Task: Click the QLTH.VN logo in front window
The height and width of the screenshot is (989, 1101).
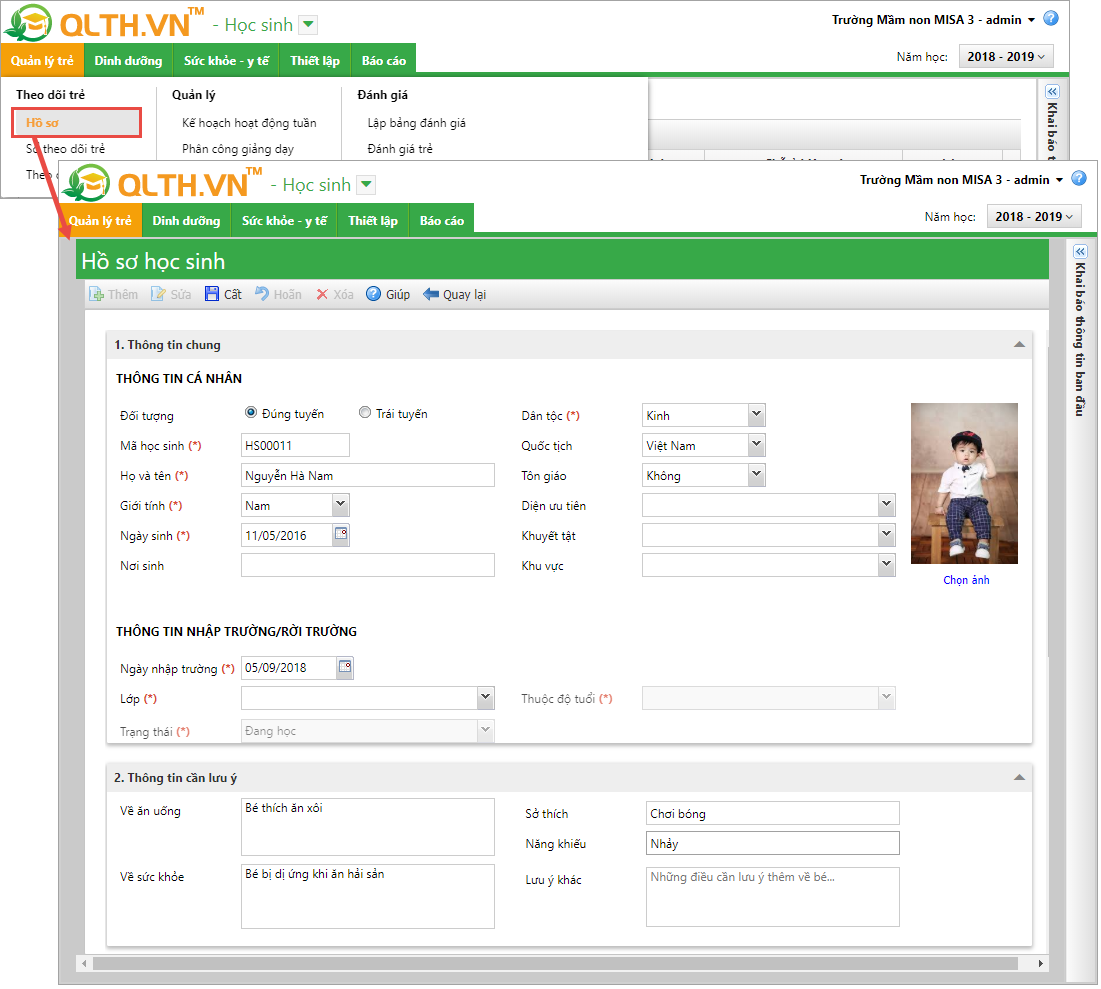Action: (161, 184)
